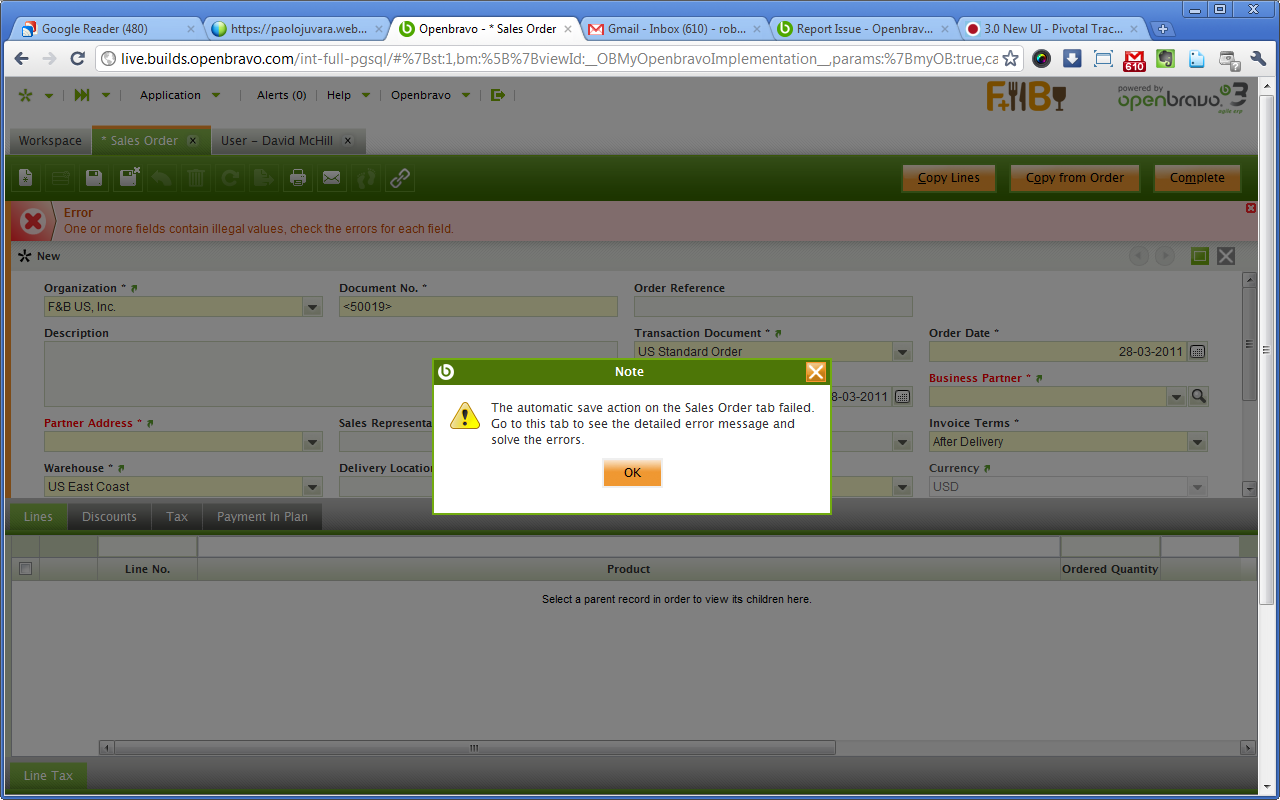Close the Sales Order tab
This screenshot has height=800, width=1280.
193,141
